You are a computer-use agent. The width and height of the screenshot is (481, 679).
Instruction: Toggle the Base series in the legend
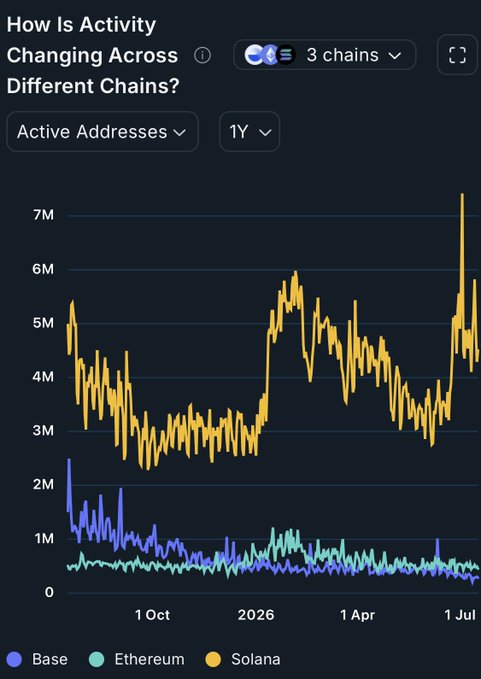[x=37, y=659]
